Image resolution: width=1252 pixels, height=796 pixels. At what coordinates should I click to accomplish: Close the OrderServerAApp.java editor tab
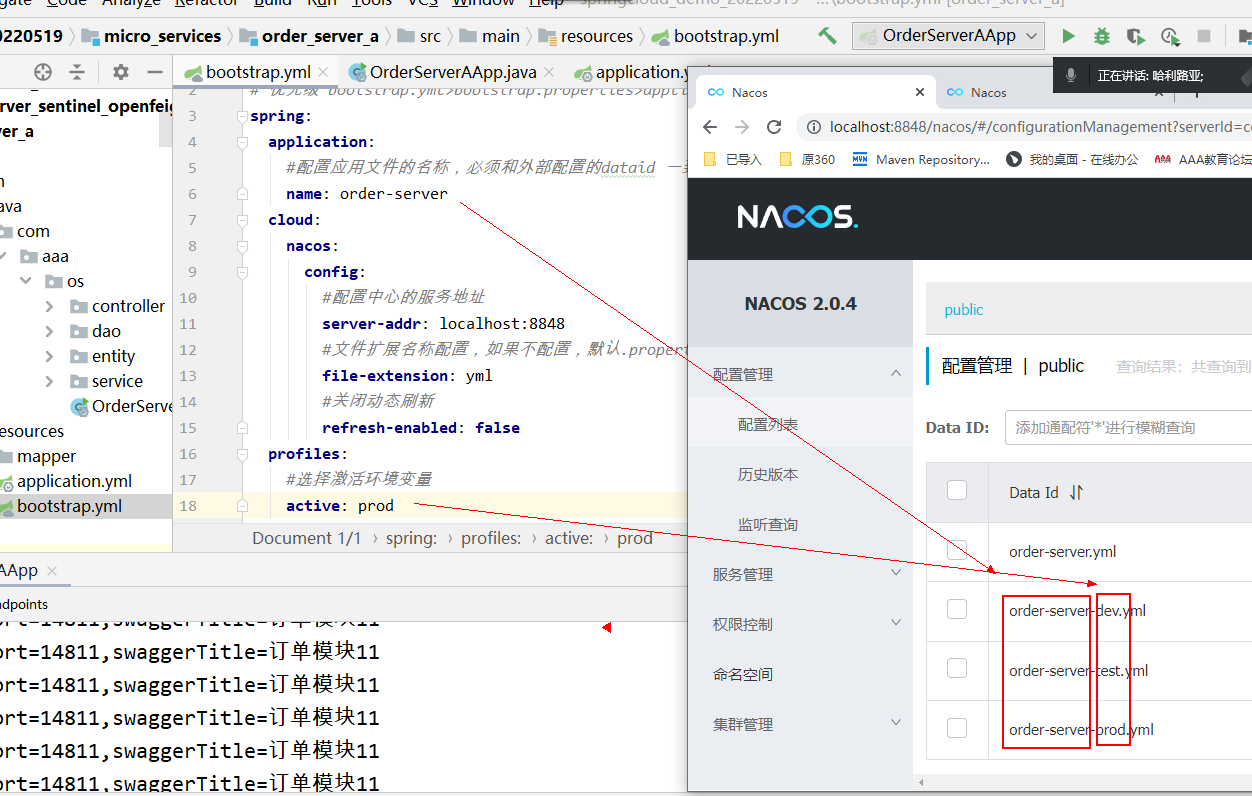(x=549, y=72)
